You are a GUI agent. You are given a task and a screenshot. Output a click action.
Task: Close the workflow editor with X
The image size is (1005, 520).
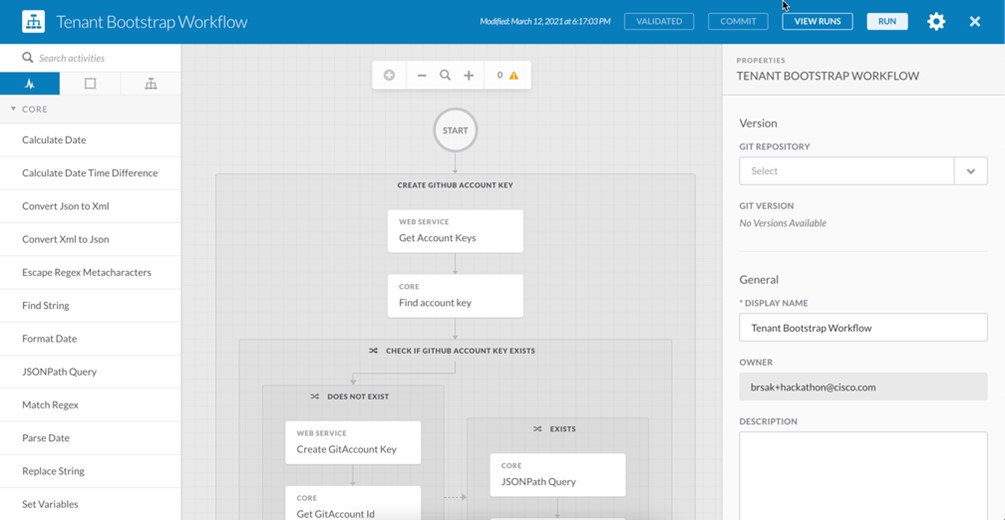tap(975, 21)
